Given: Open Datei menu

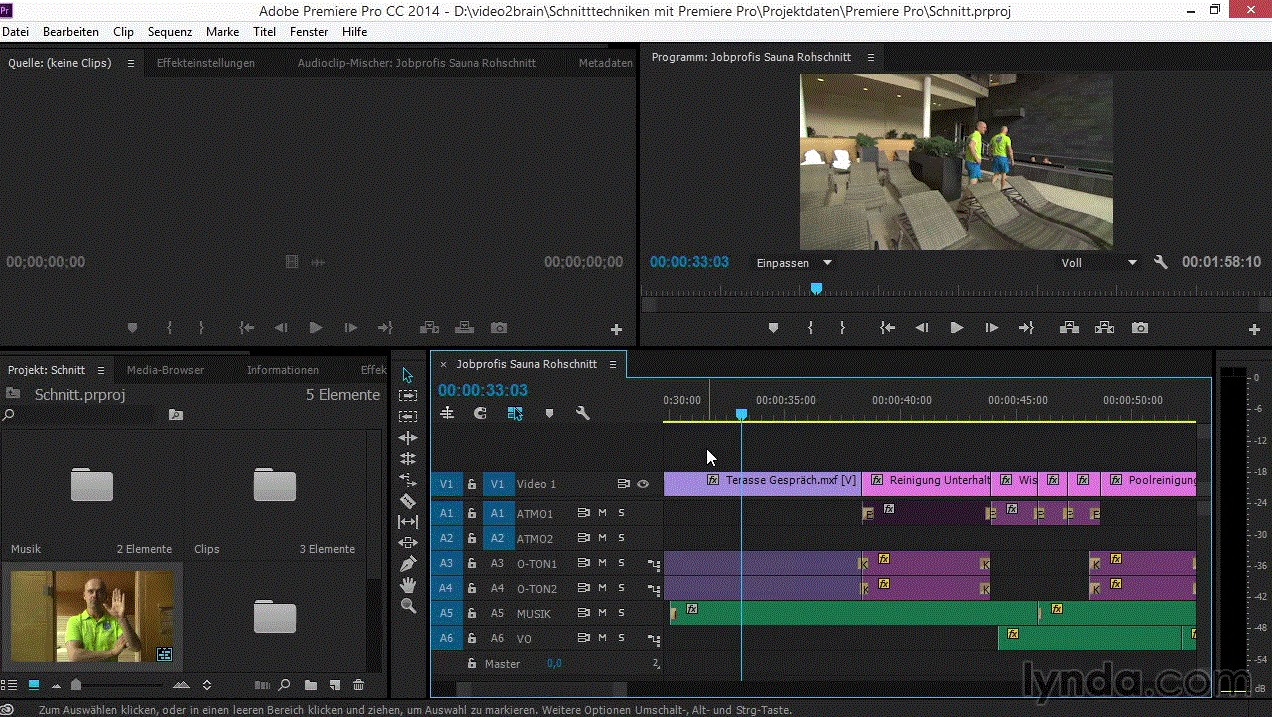Looking at the screenshot, I should coord(16,32).
